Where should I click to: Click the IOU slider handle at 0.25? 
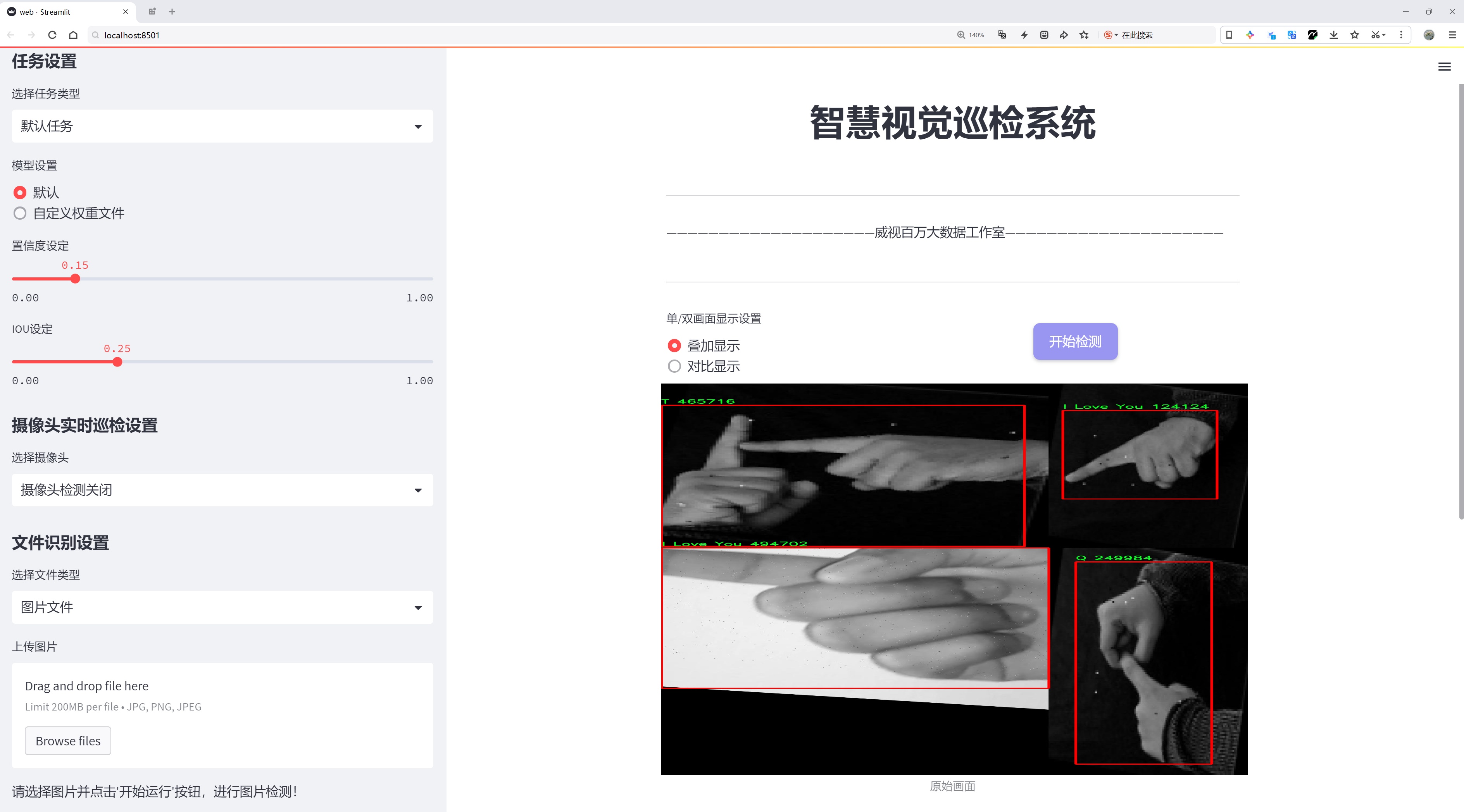117,362
